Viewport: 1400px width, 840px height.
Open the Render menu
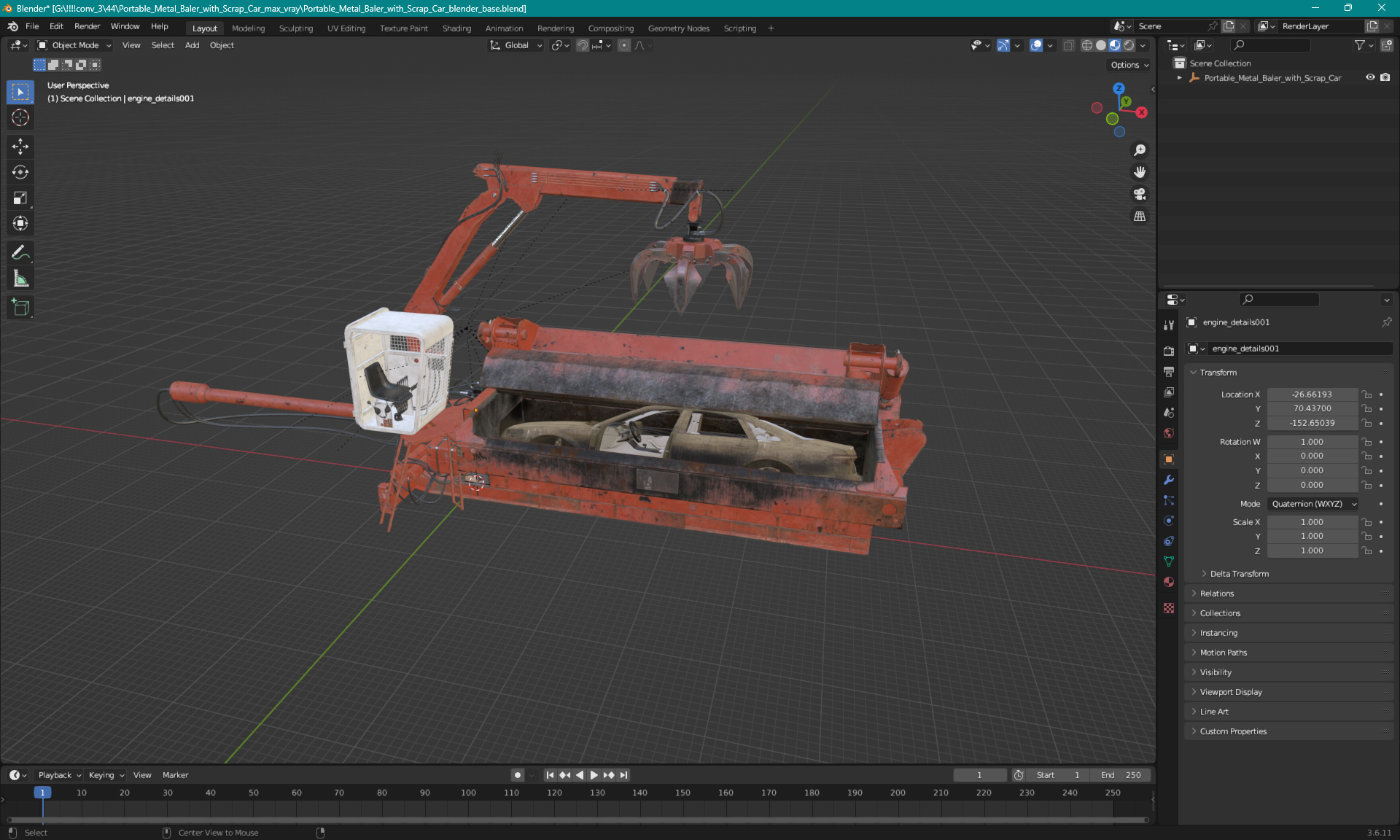pyautogui.click(x=87, y=26)
